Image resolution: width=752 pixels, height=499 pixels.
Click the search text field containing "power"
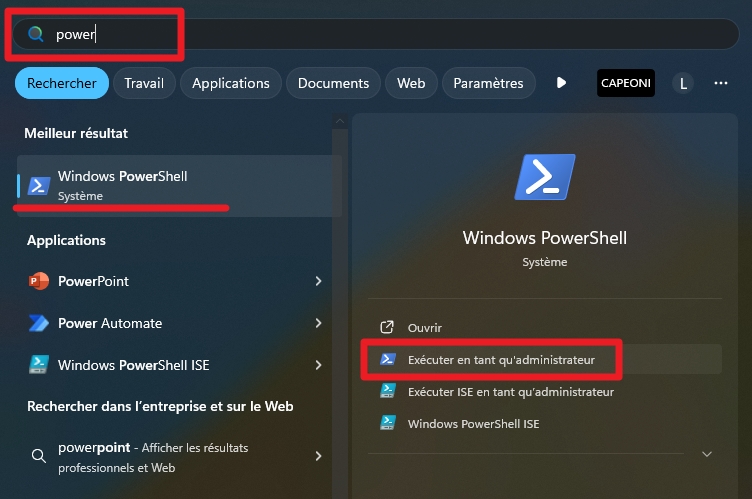pyautogui.click(x=376, y=34)
